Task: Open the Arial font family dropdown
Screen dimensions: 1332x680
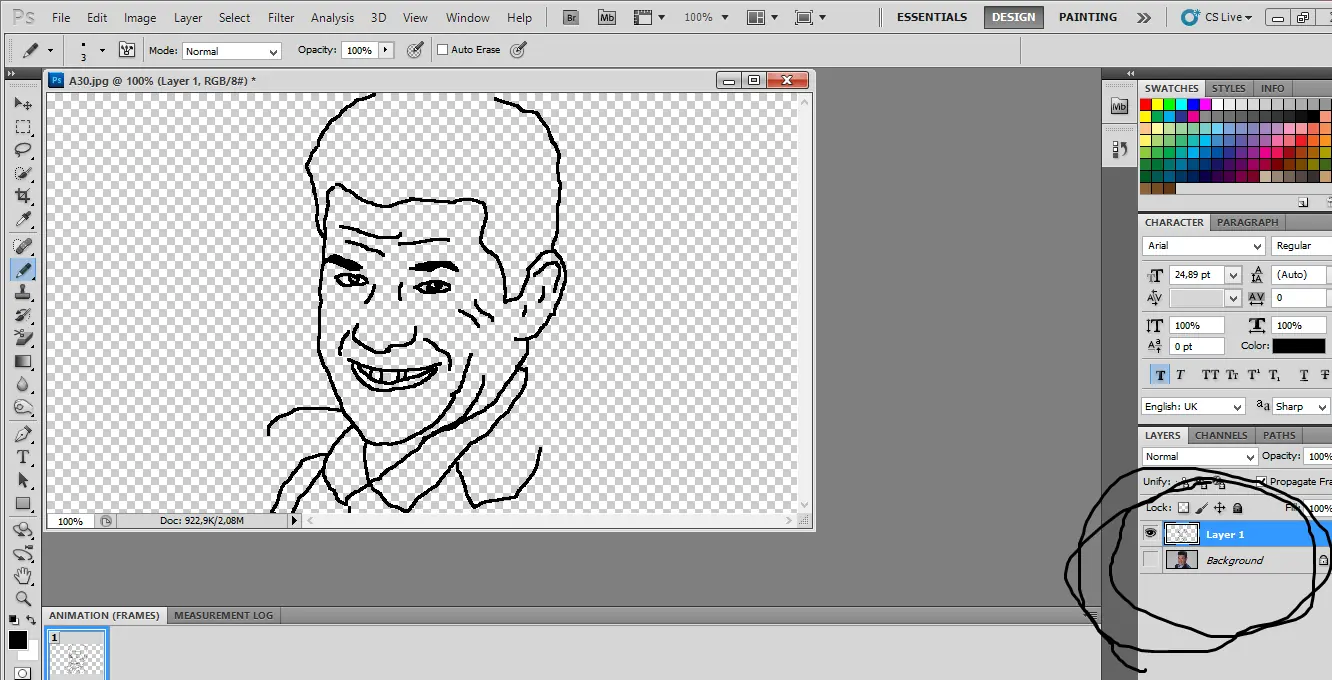Action: [1204, 246]
